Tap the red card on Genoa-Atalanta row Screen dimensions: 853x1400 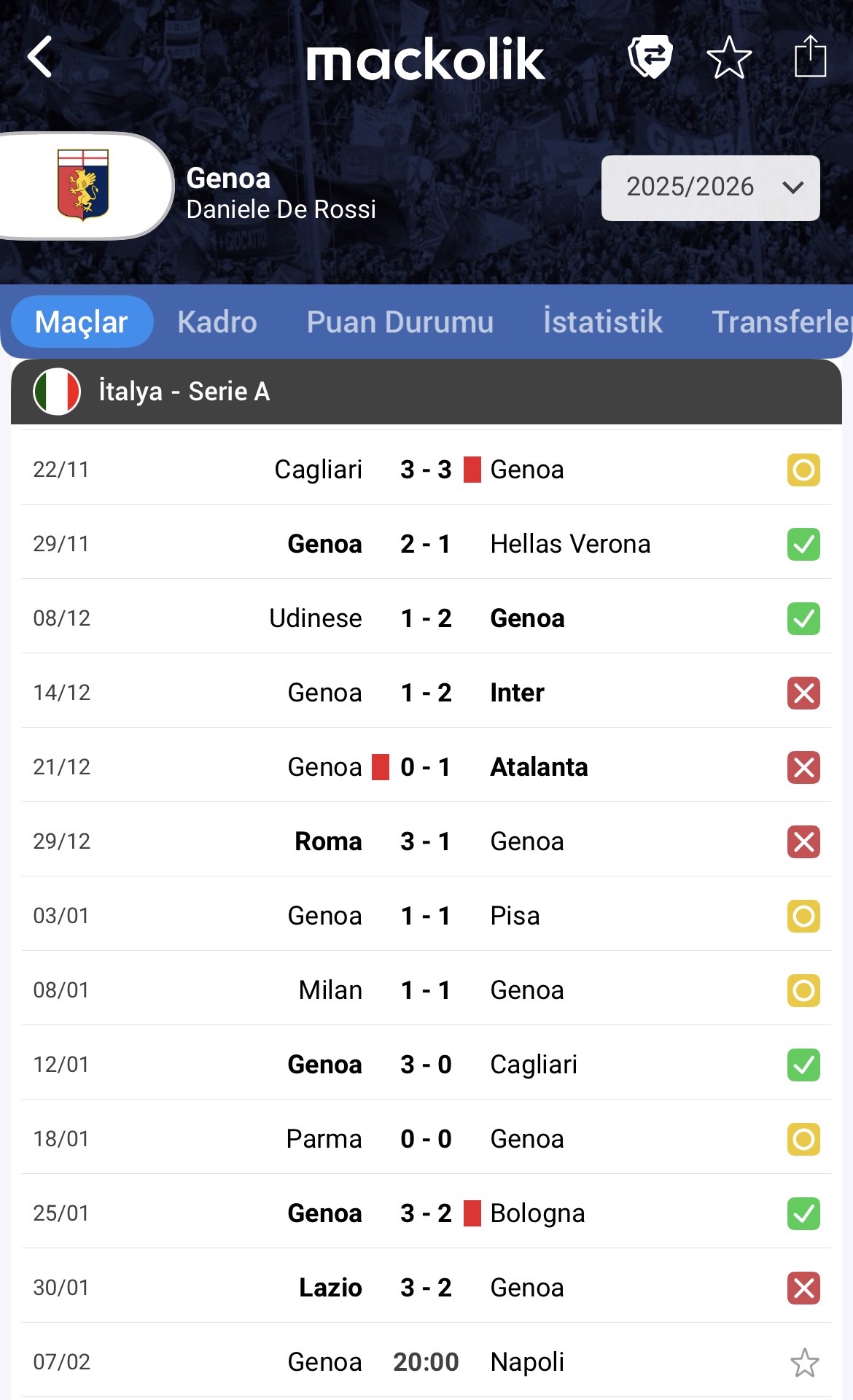(x=381, y=767)
